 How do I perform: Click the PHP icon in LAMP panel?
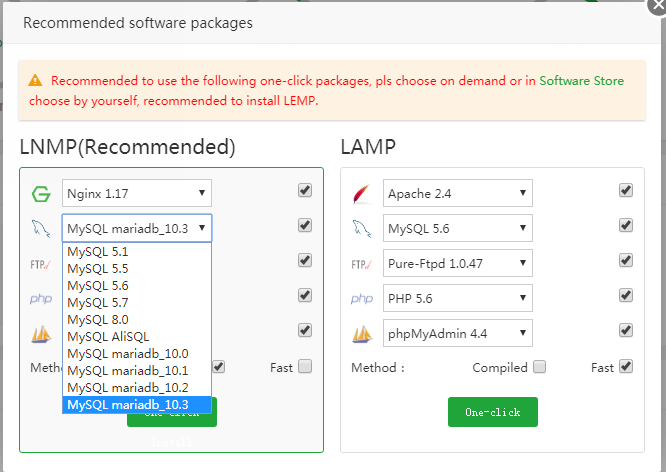pos(362,298)
